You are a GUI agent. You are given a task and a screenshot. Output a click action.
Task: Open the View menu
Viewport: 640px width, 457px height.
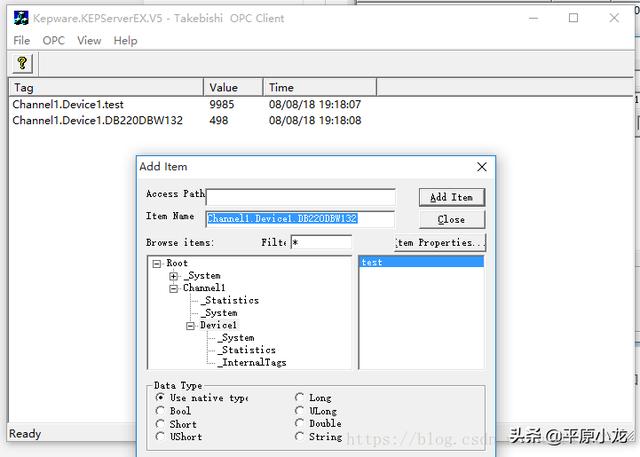[89, 40]
